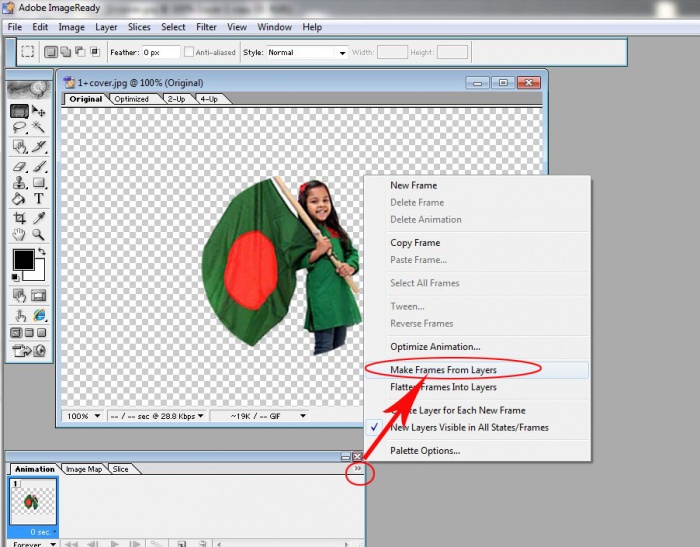
Task: Choose the Paint Bucket tool
Action: coord(18,199)
